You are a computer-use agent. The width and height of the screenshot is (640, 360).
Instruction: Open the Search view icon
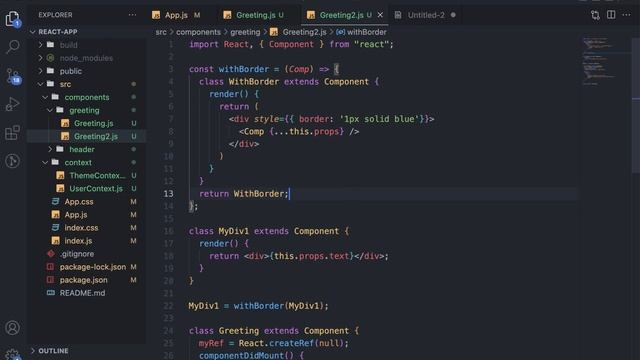pyautogui.click(x=13, y=47)
